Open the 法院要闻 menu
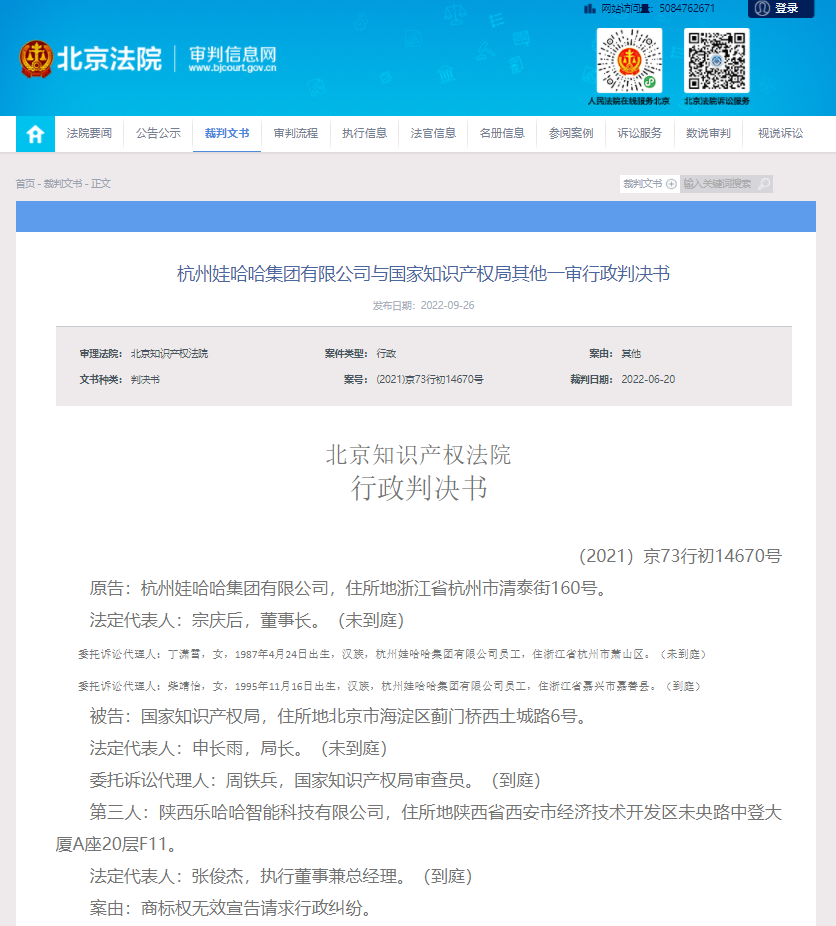Screen dimensions: 836x926 89,134
